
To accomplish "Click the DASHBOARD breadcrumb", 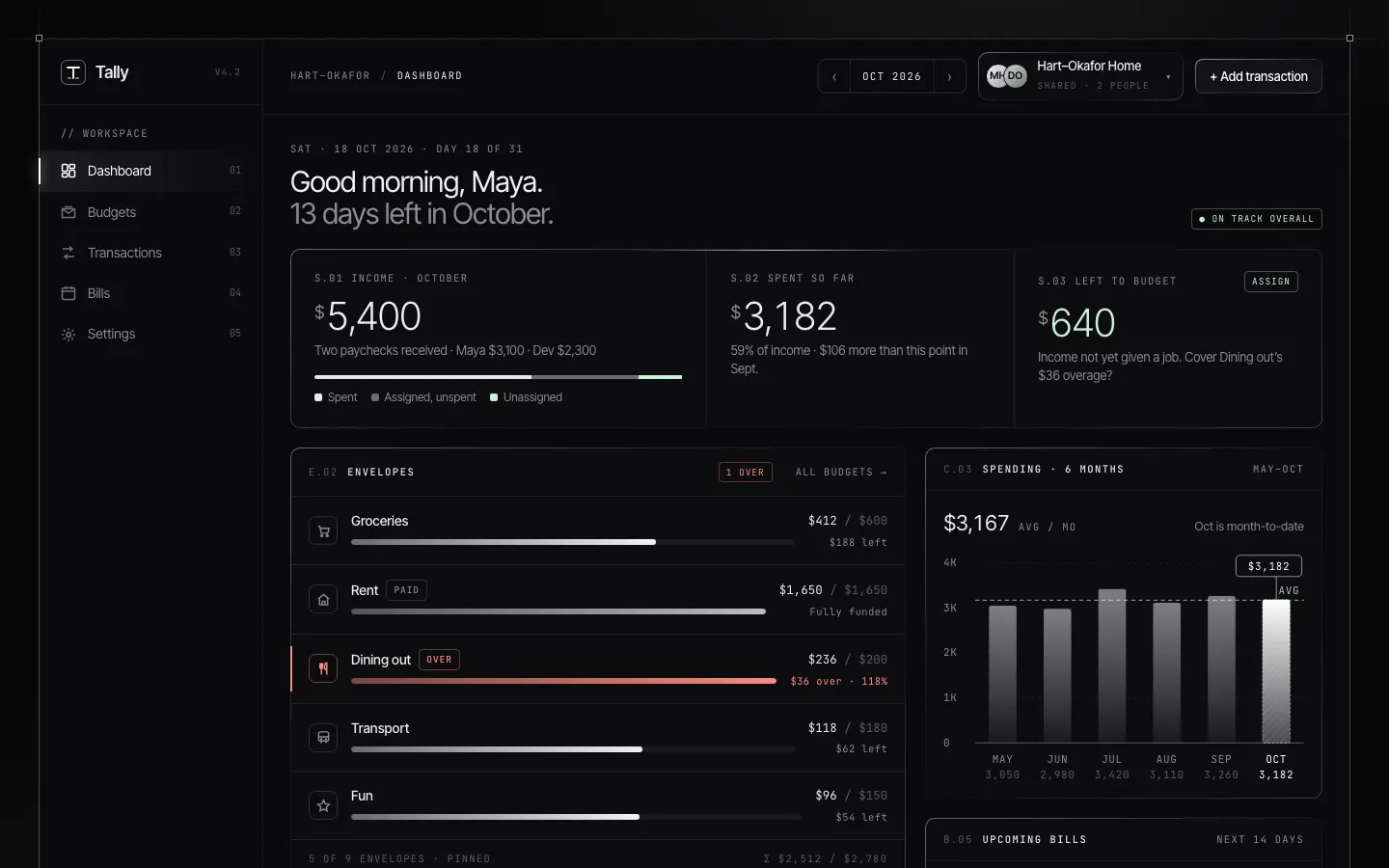I will coord(429,76).
